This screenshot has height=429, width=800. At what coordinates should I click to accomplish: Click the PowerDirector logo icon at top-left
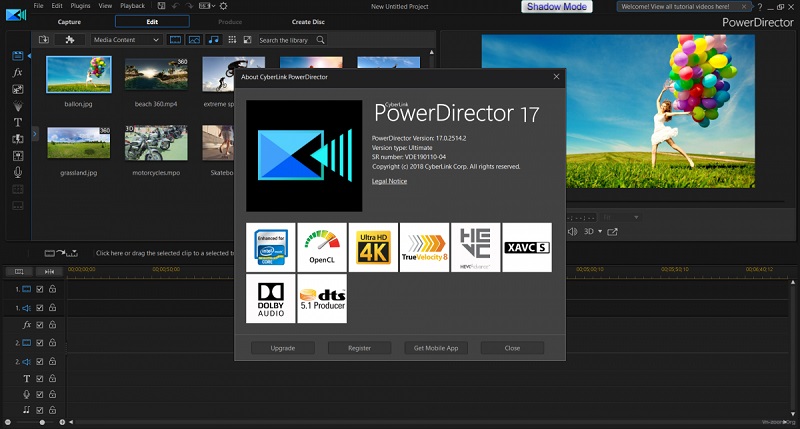(16, 14)
